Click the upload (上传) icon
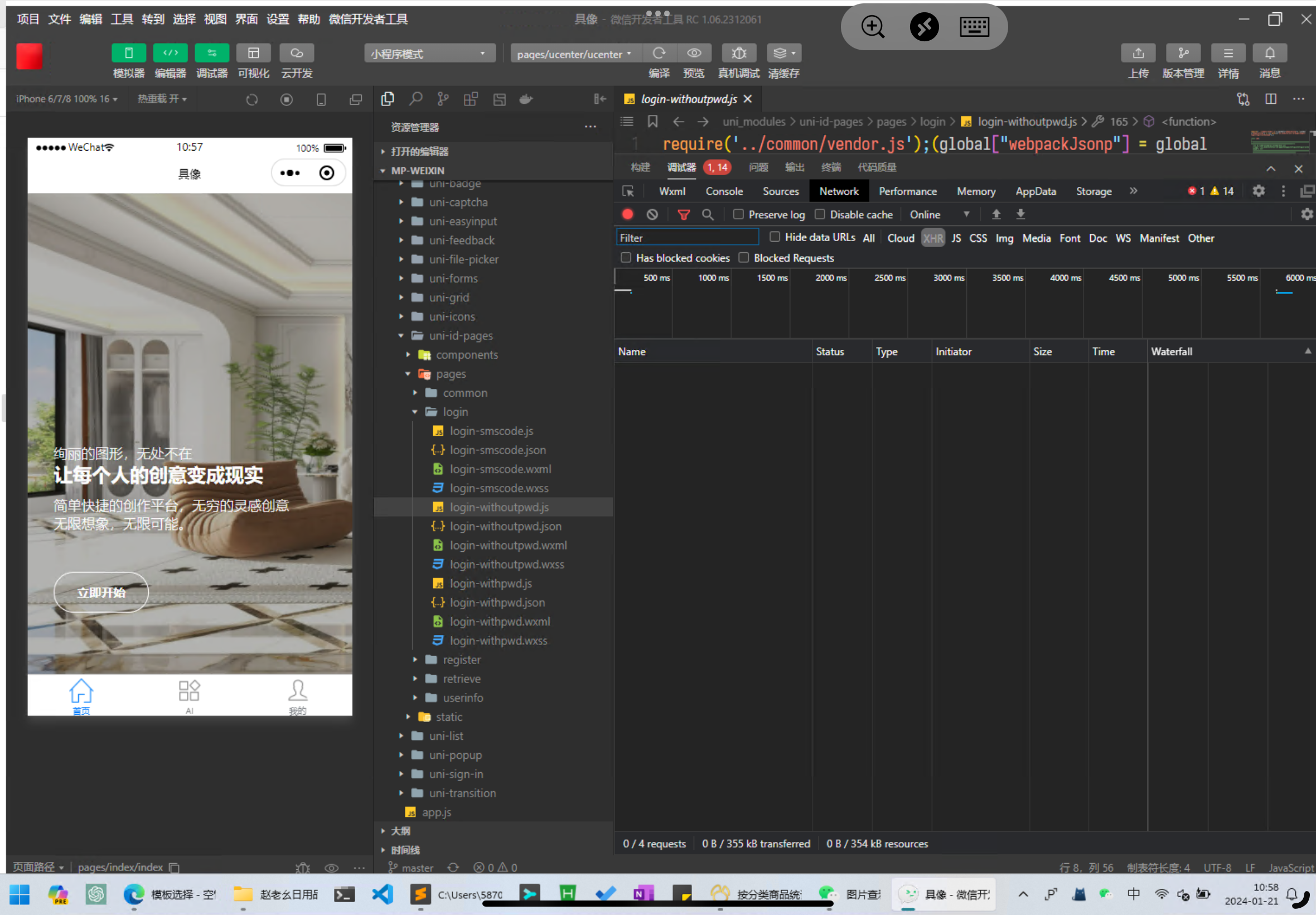1316x915 pixels. [x=1138, y=53]
